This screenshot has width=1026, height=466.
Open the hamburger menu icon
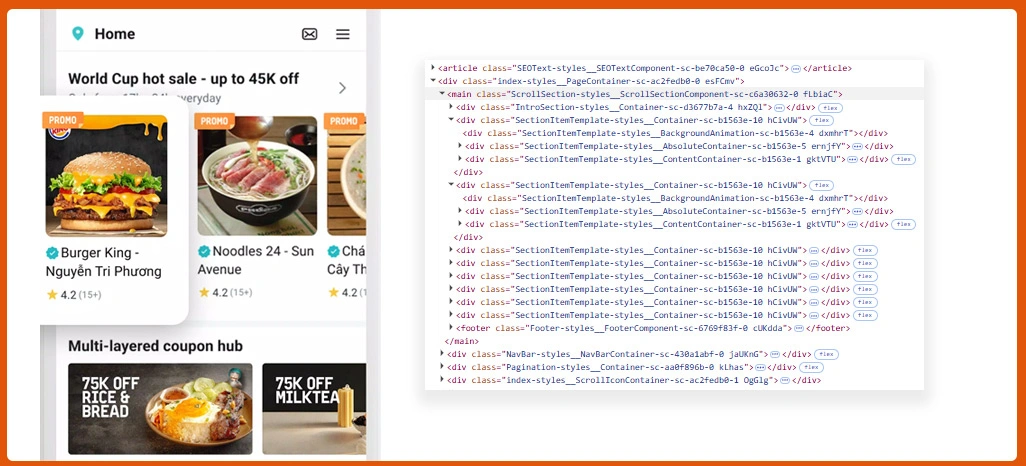click(x=343, y=34)
